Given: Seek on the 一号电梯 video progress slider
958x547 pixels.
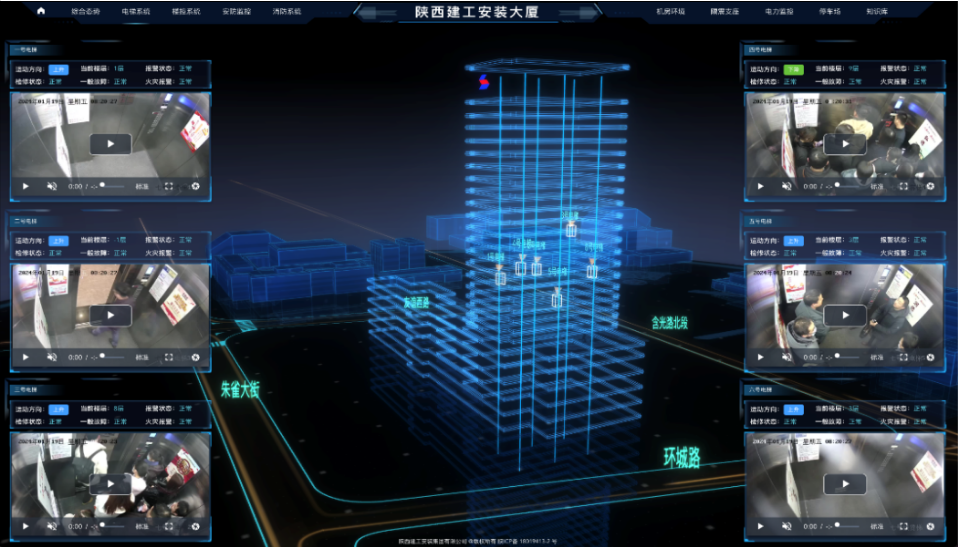Looking at the screenshot, I should 112,186.
